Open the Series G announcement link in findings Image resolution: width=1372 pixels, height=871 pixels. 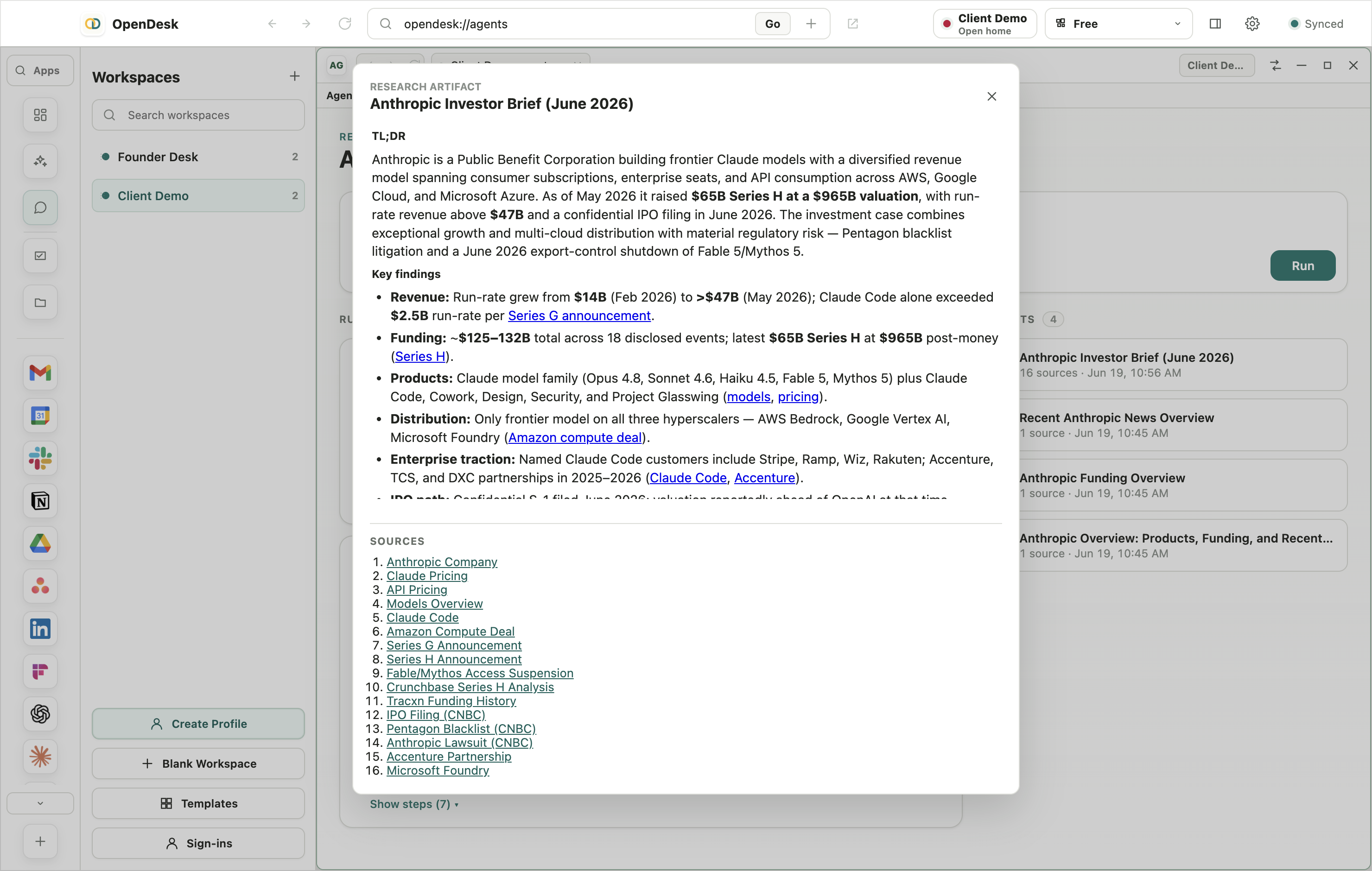tap(579, 316)
